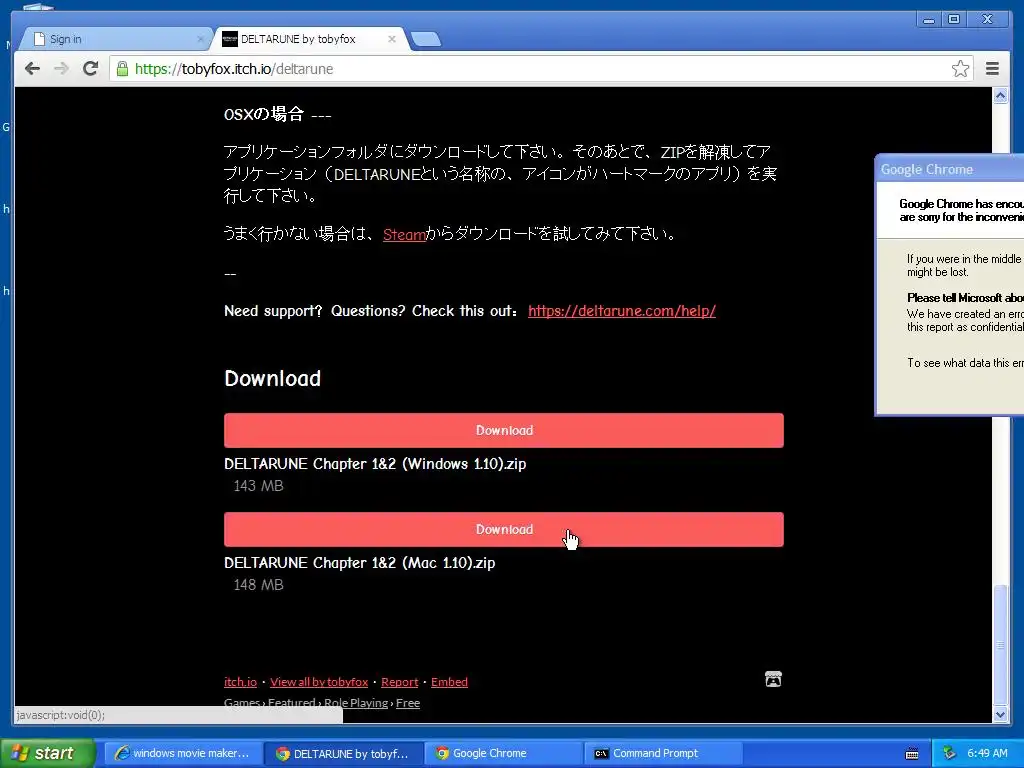Open the Role Playing breadcrumb link
The height and width of the screenshot is (768, 1024).
356,703
